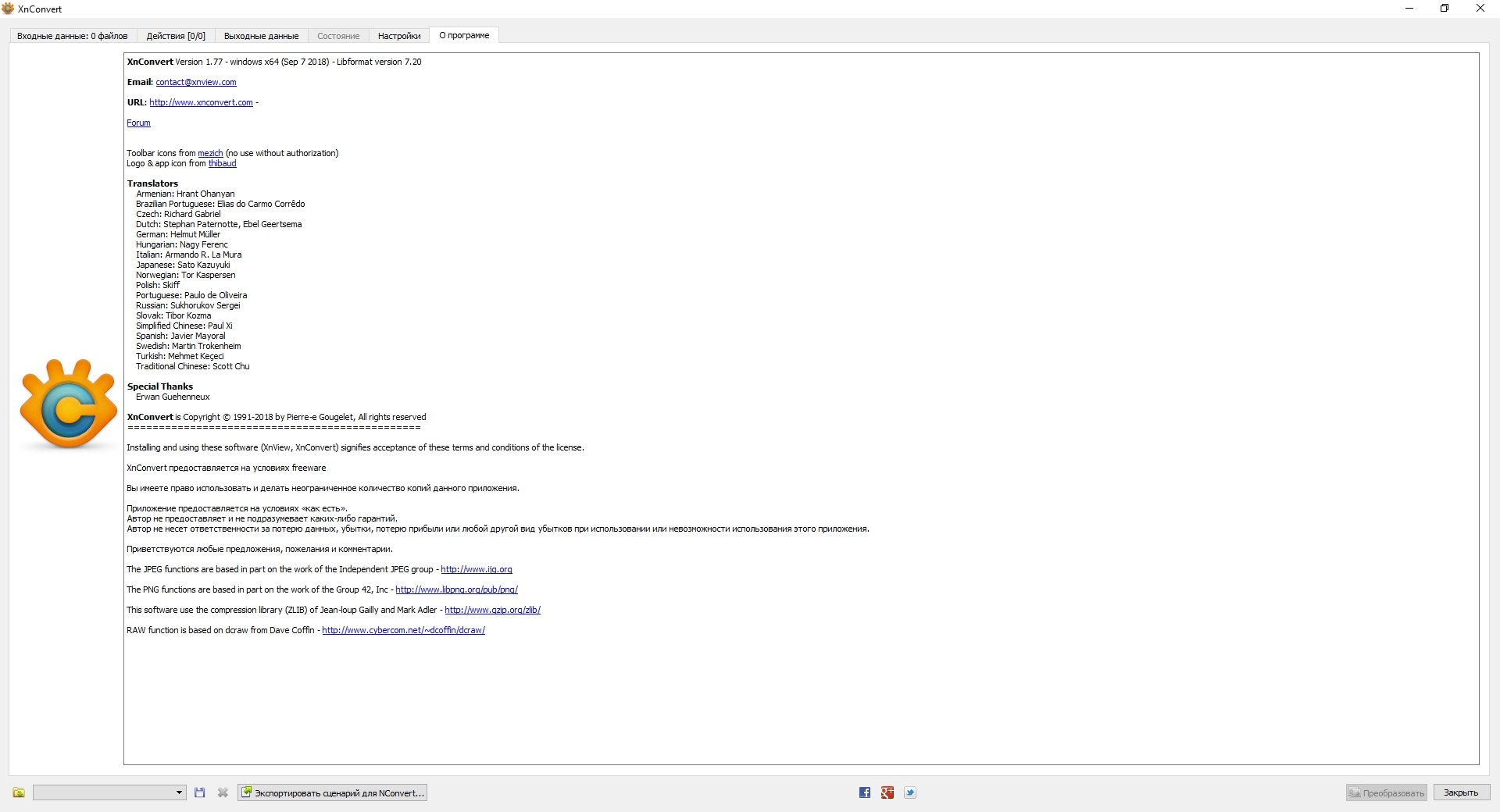This screenshot has width=1500, height=812.
Task: Open the Twitter share icon
Action: coord(910,792)
